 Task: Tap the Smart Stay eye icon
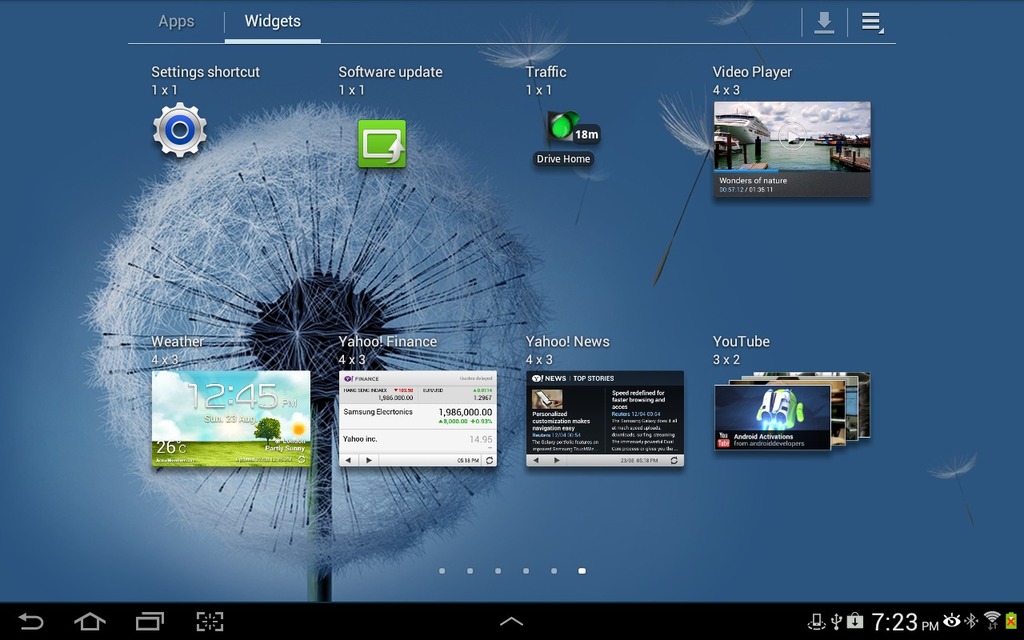coord(952,620)
